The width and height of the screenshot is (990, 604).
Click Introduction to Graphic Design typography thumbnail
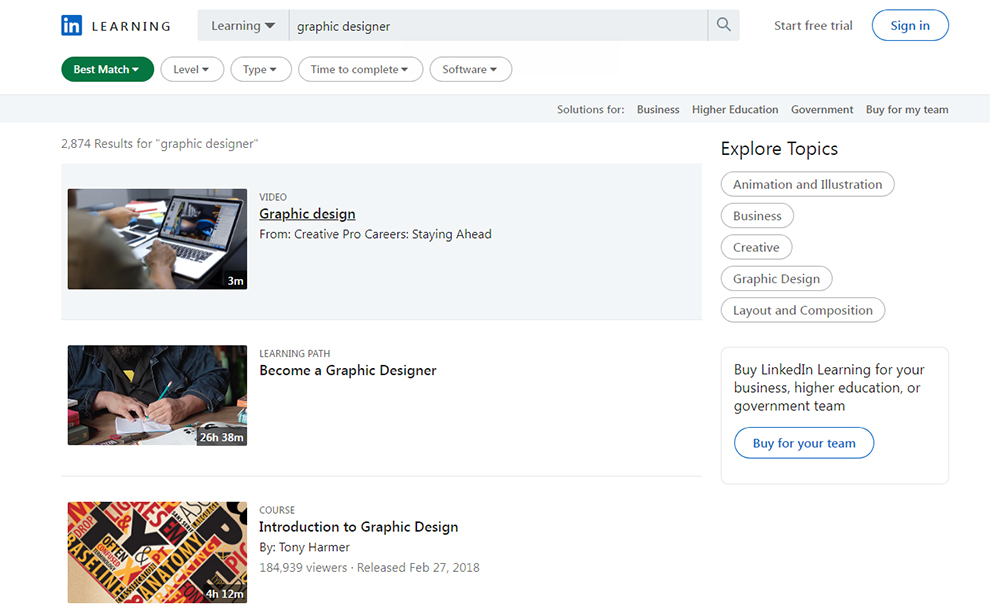157,552
